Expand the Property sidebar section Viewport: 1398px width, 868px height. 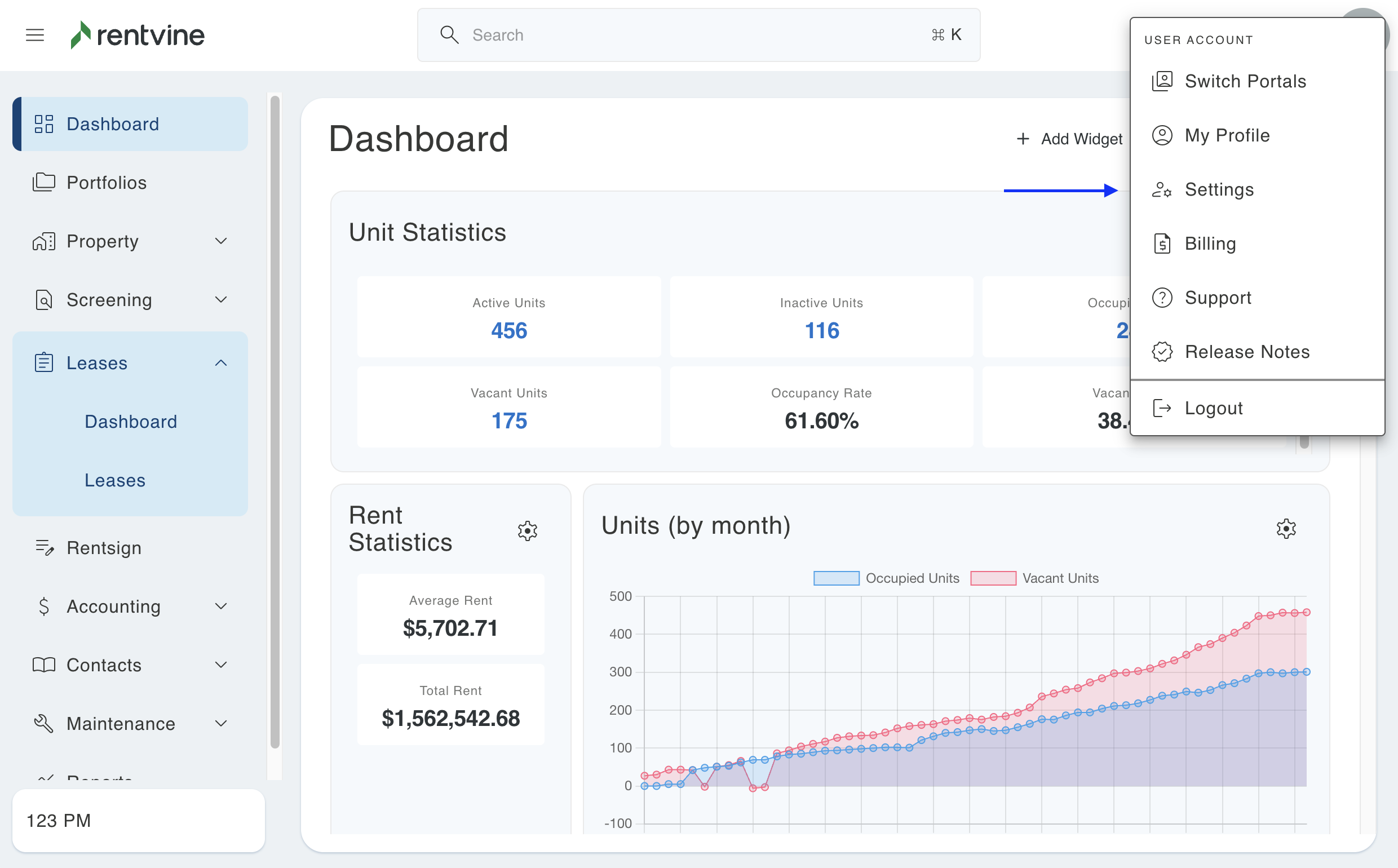pyautogui.click(x=220, y=241)
